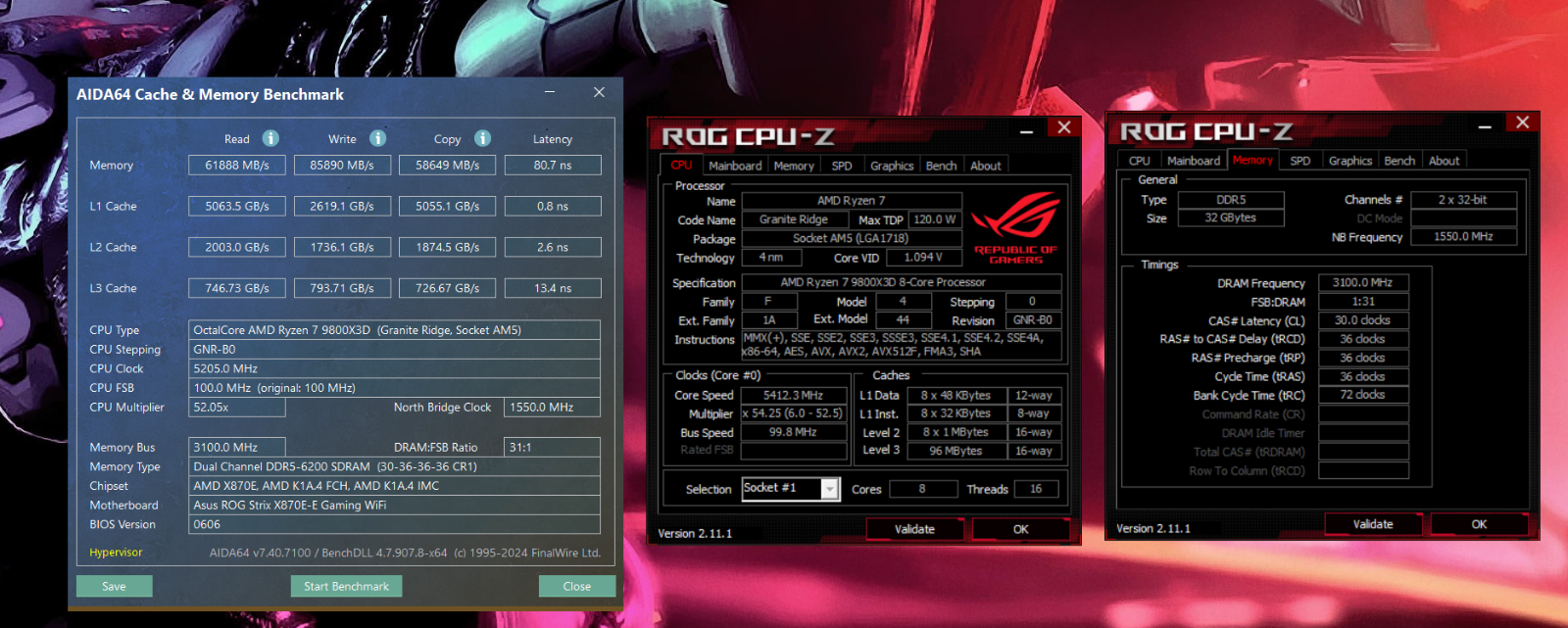This screenshot has width=1568, height=628.
Task: Click Memory Copy value 58649 MB/s
Action: click(x=448, y=166)
